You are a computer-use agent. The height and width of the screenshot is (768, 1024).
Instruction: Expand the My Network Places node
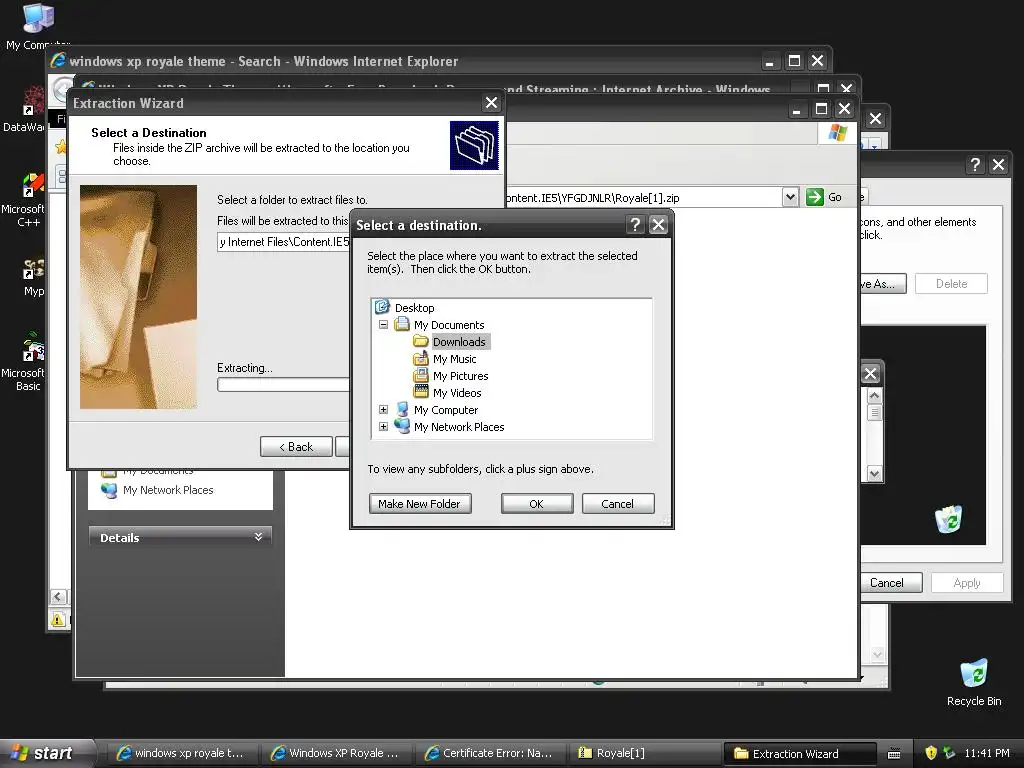pos(383,426)
